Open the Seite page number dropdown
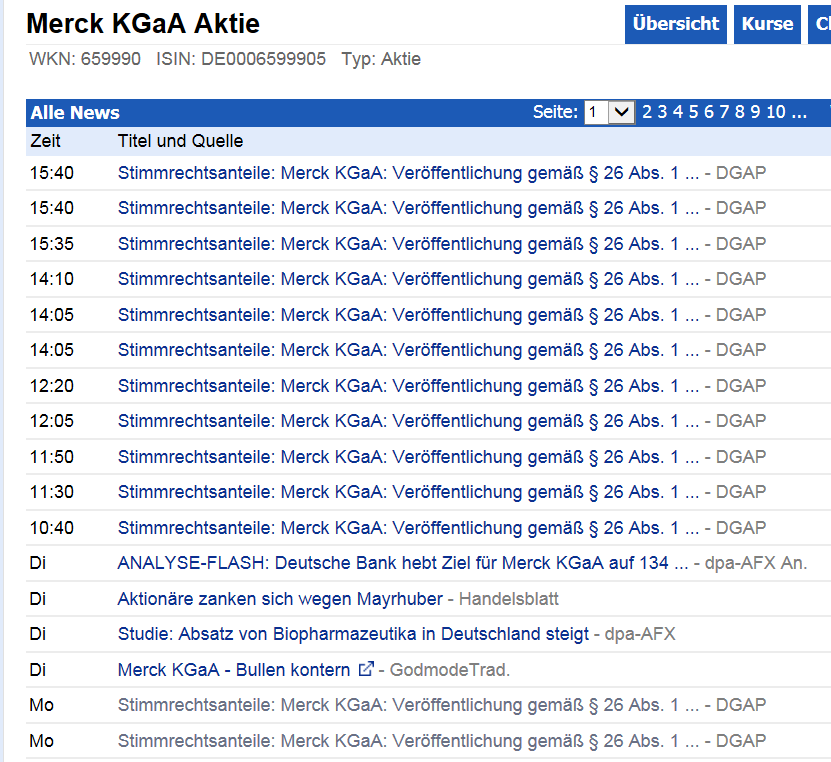 pyautogui.click(x=620, y=112)
